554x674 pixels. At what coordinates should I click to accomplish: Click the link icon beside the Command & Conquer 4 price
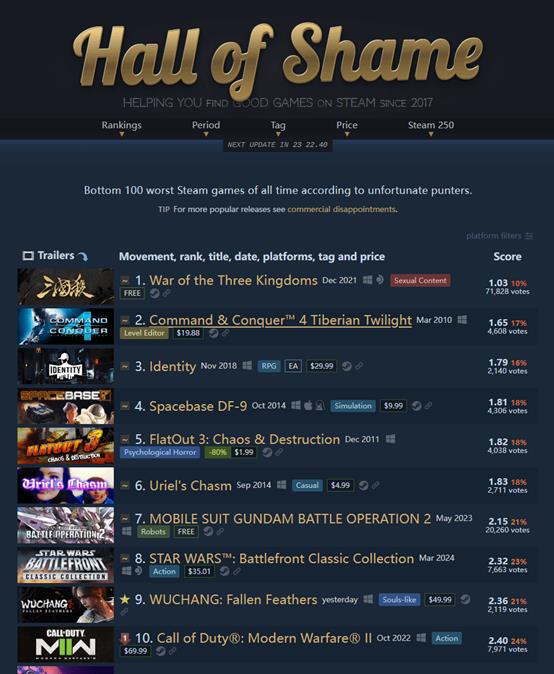[x=225, y=333]
